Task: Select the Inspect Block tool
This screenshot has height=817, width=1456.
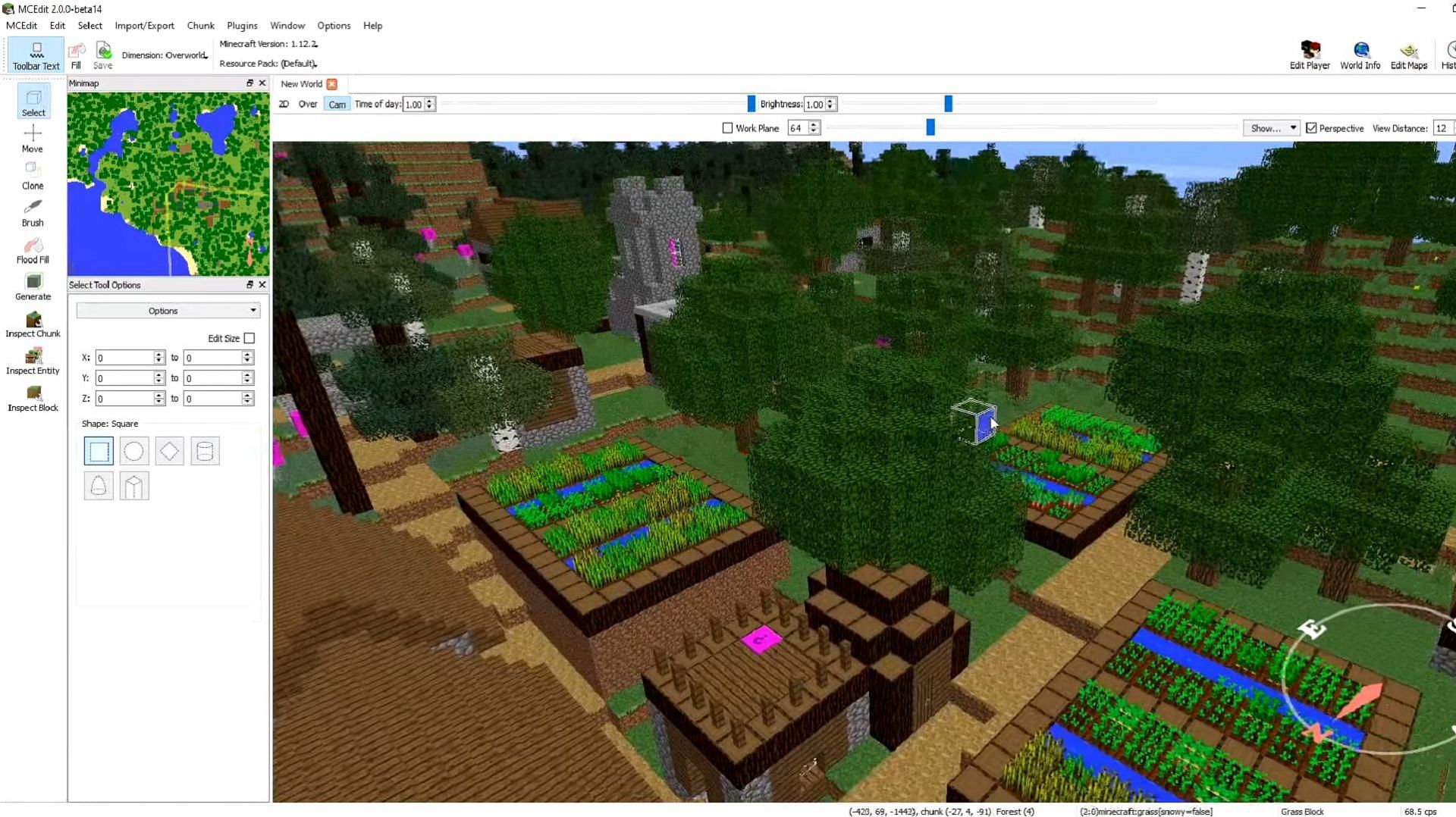Action: [33, 399]
